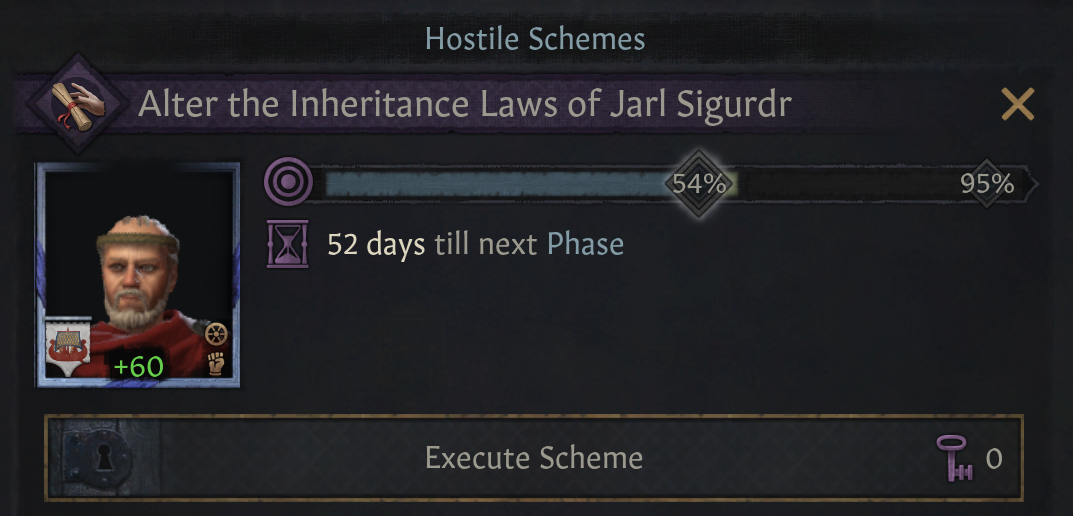Click the secrets count number 0
1073x516 pixels.
coord(994,459)
